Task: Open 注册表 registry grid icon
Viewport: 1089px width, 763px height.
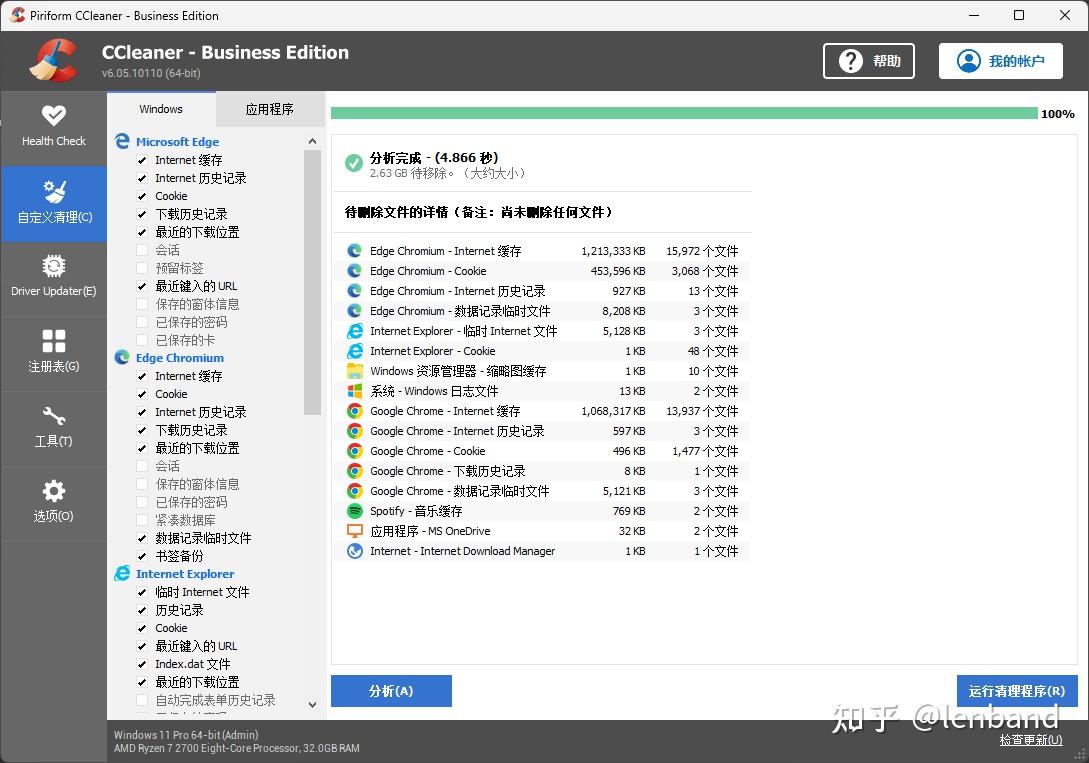Action: (x=53, y=341)
